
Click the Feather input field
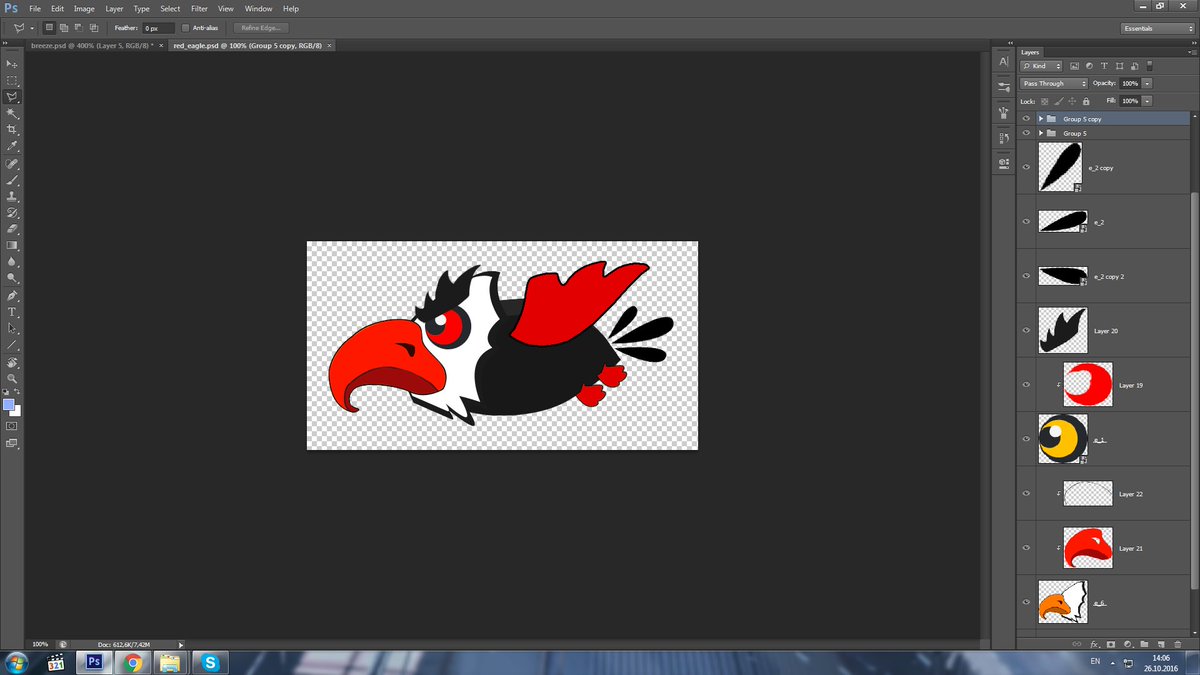[158, 28]
